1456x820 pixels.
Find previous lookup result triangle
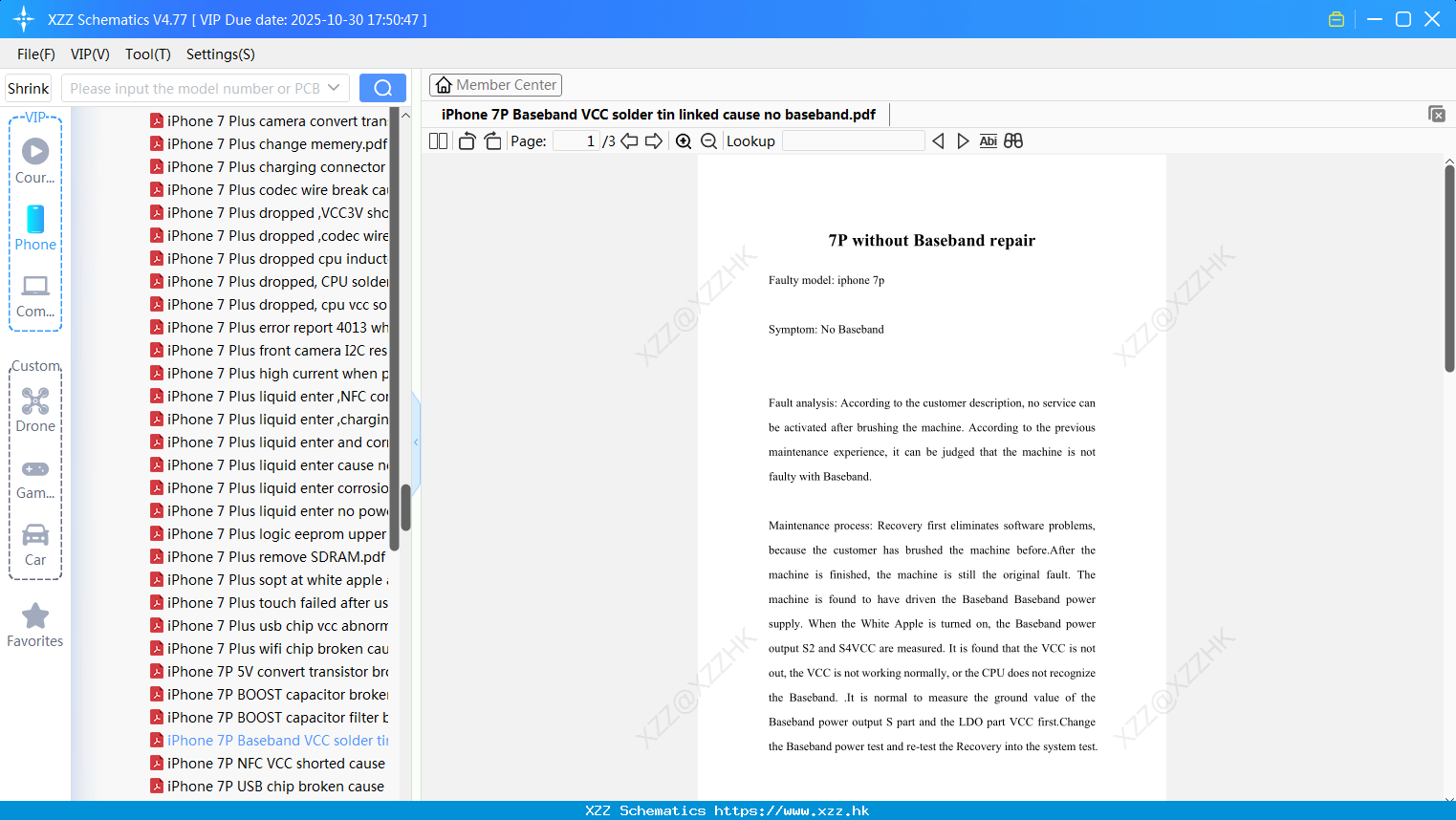938,141
